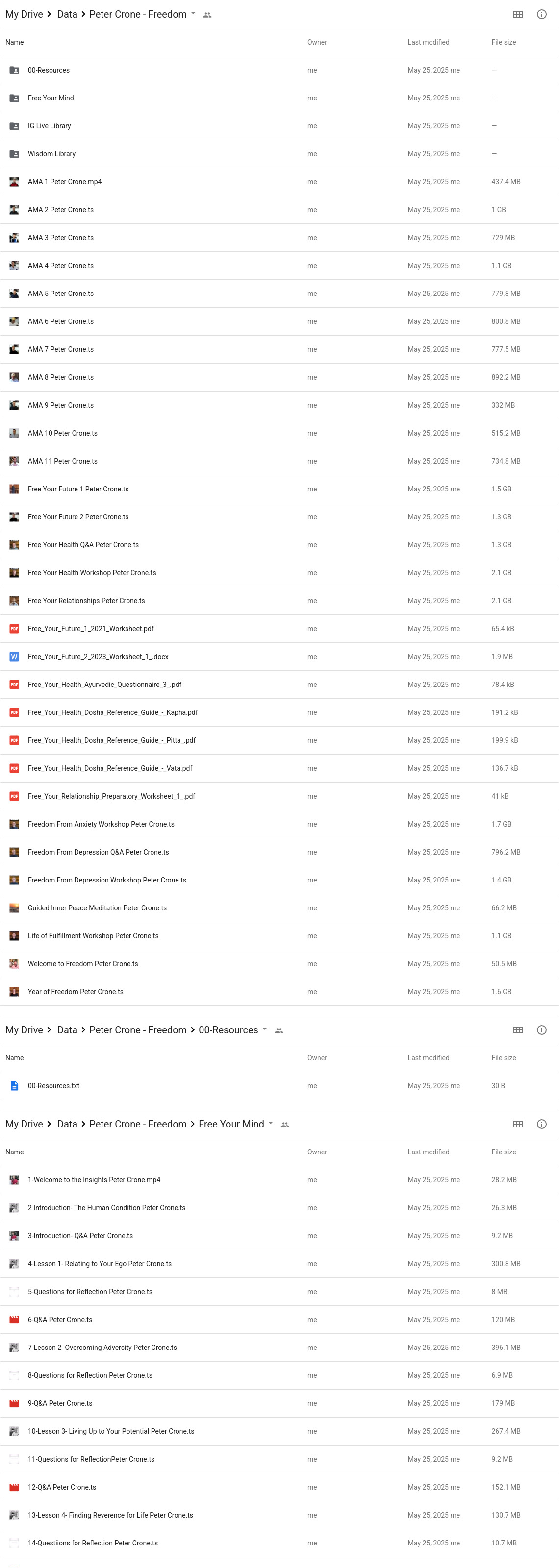This screenshot has width=559, height=1568.
Task: Sort top list by Last modified column
Action: pos(428,42)
